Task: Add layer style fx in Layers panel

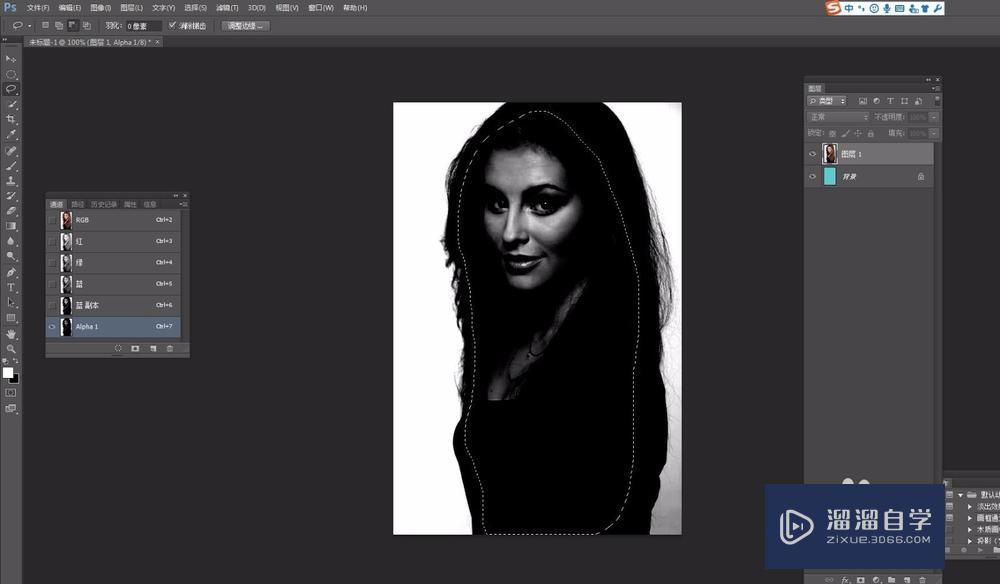Action: [x=846, y=580]
